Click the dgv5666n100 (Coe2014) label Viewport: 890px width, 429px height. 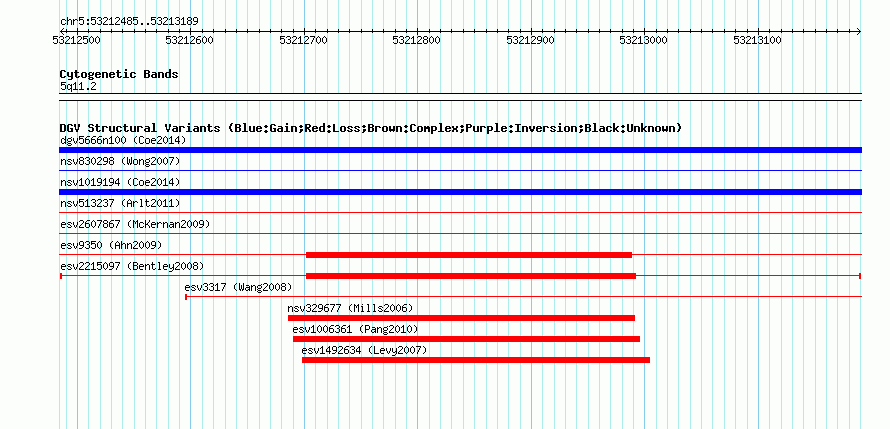pyautogui.click(x=123, y=140)
